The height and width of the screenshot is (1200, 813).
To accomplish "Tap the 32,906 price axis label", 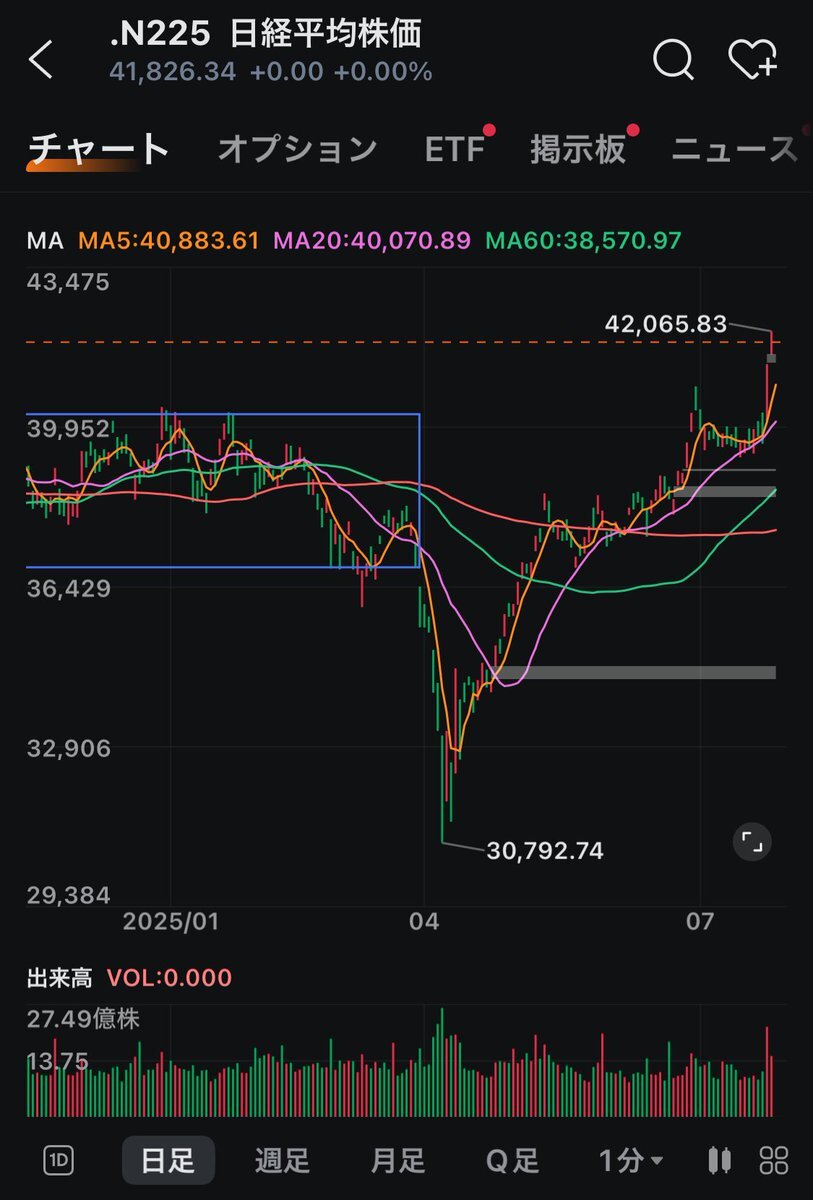I will (x=68, y=748).
